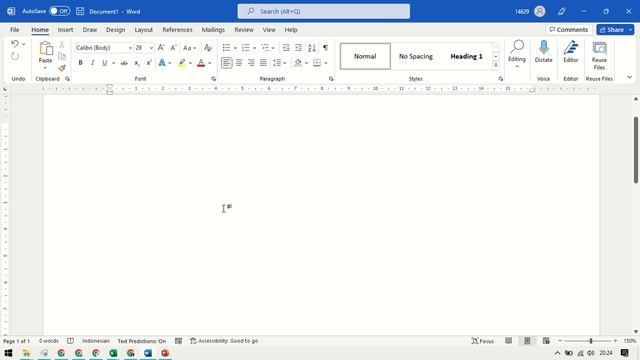Click the Save icon in title bar

(80, 11)
